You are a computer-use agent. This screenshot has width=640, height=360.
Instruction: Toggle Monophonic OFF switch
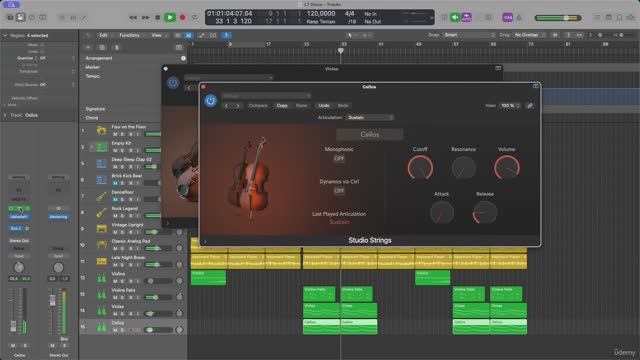click(x=339, y=159)
